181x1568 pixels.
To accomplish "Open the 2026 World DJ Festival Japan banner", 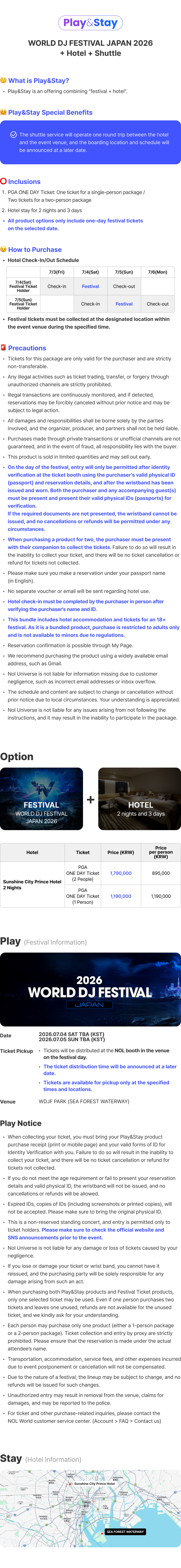I will pos(90,989).
